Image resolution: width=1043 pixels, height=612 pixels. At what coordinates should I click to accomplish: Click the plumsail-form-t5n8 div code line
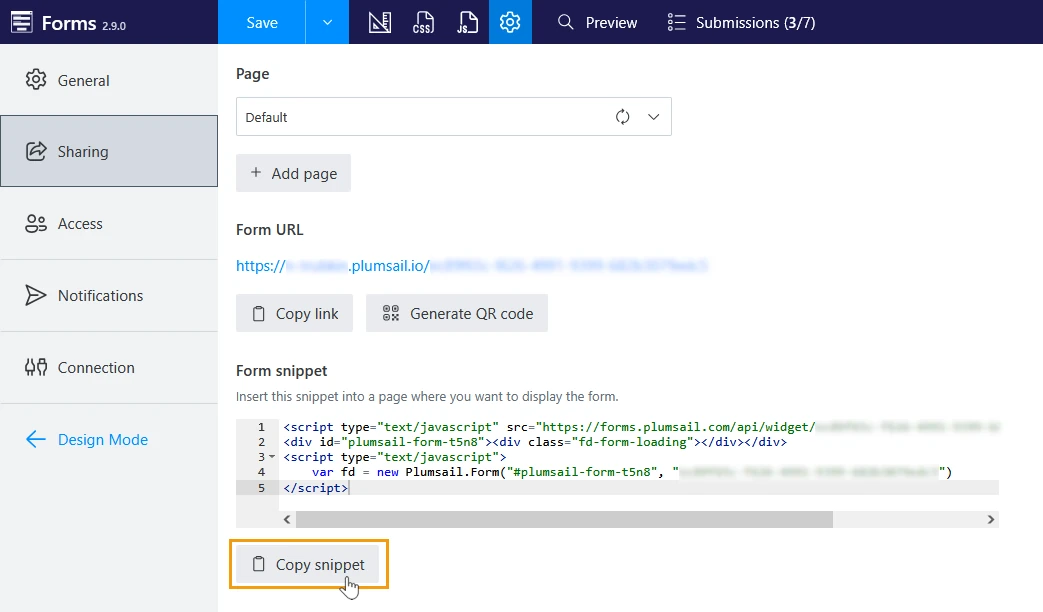[535, 442]
